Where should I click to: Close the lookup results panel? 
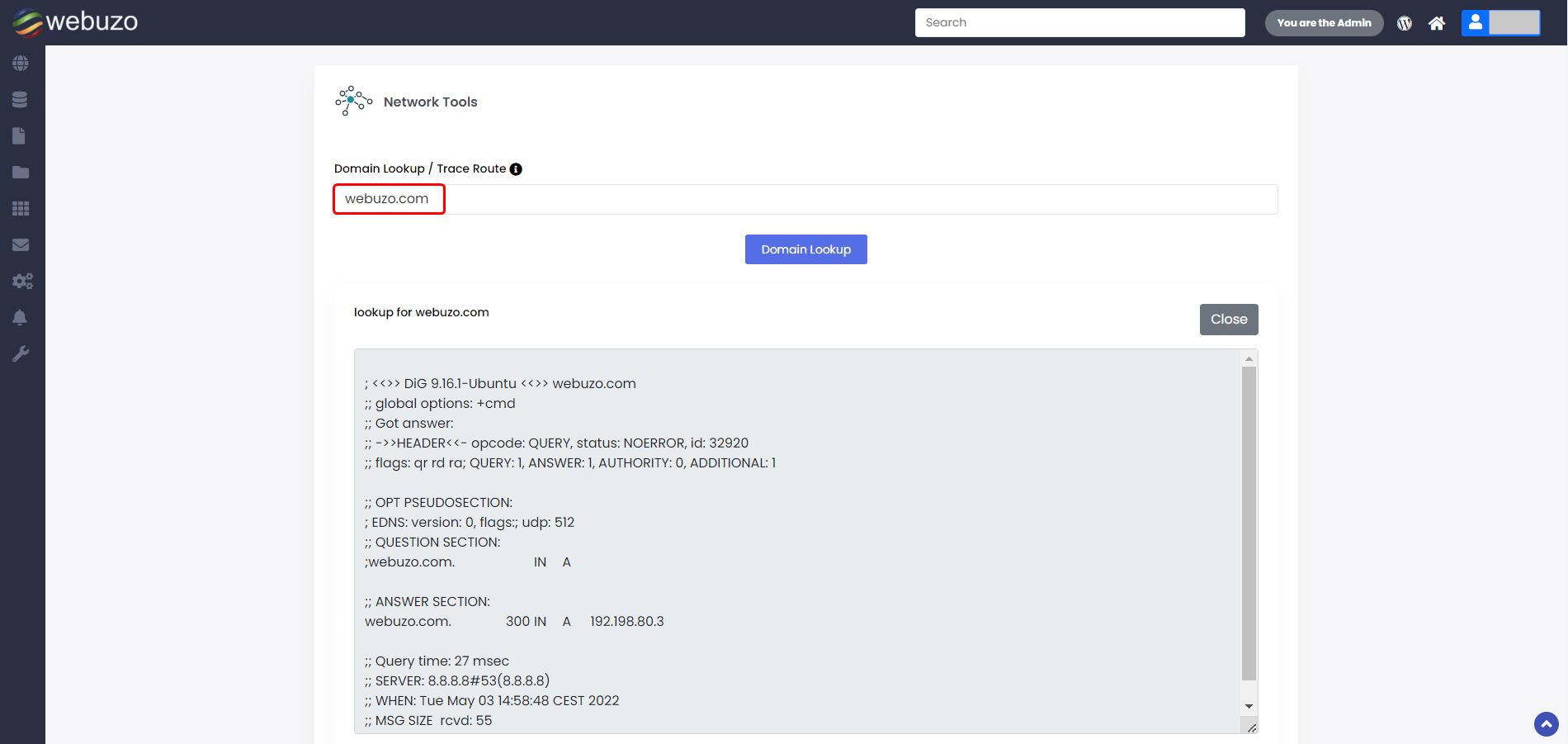tap(1228, 320)
